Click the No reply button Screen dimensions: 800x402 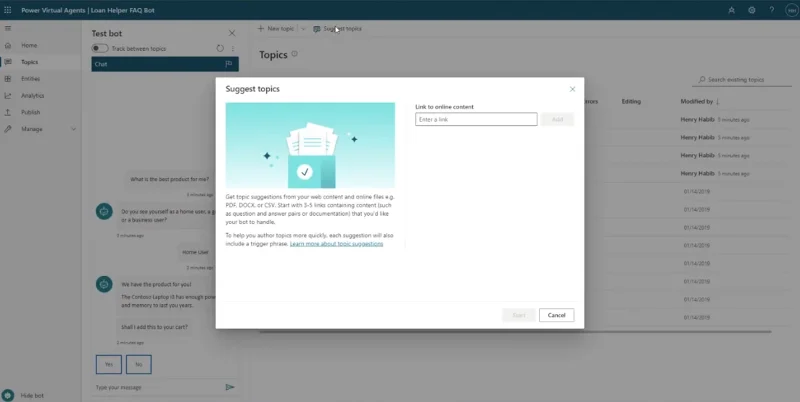138,364
